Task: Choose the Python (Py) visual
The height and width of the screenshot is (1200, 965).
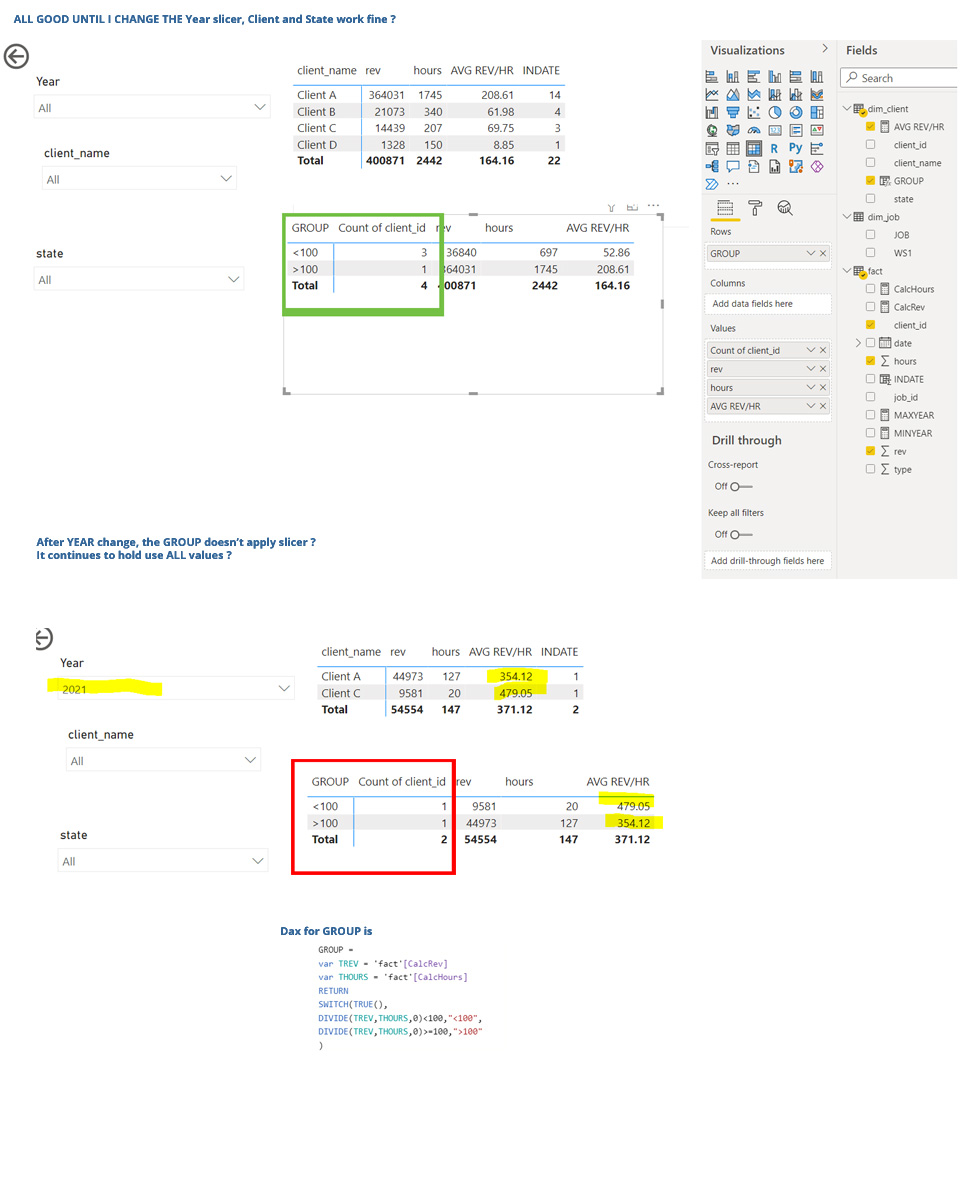Action: pos(796,148)
